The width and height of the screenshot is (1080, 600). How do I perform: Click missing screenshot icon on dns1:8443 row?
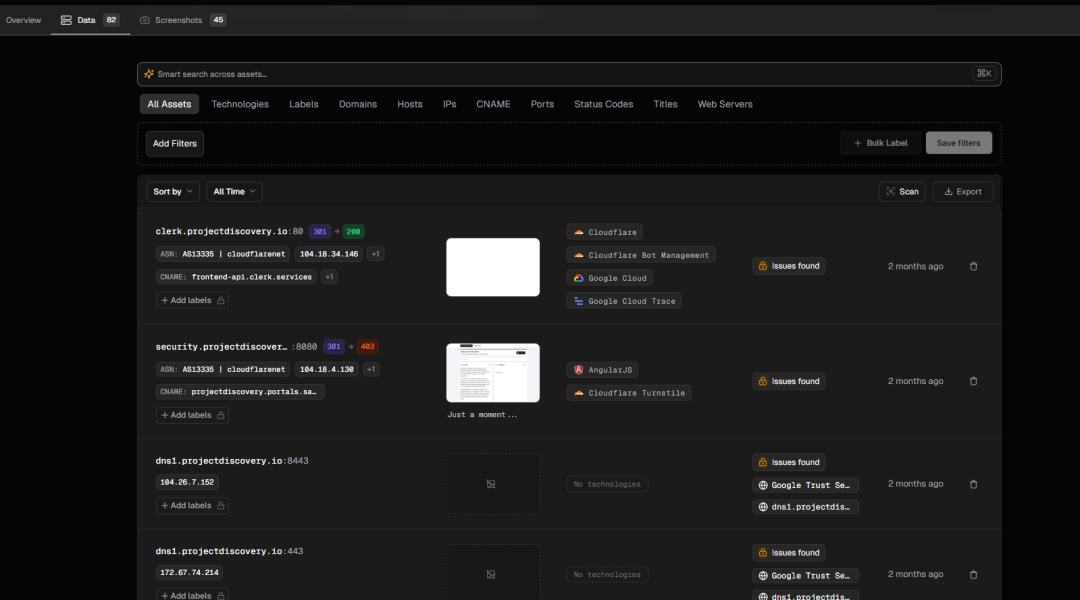click(x=491, y=484)
